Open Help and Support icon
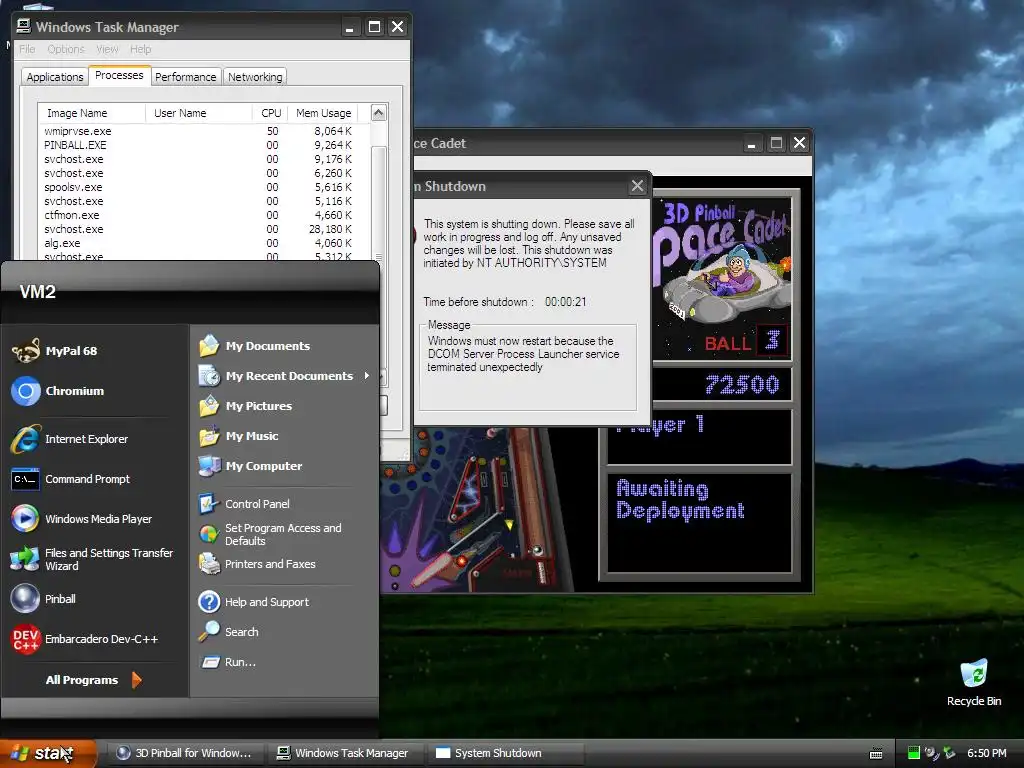1024x768 pixels. [209, 601]
